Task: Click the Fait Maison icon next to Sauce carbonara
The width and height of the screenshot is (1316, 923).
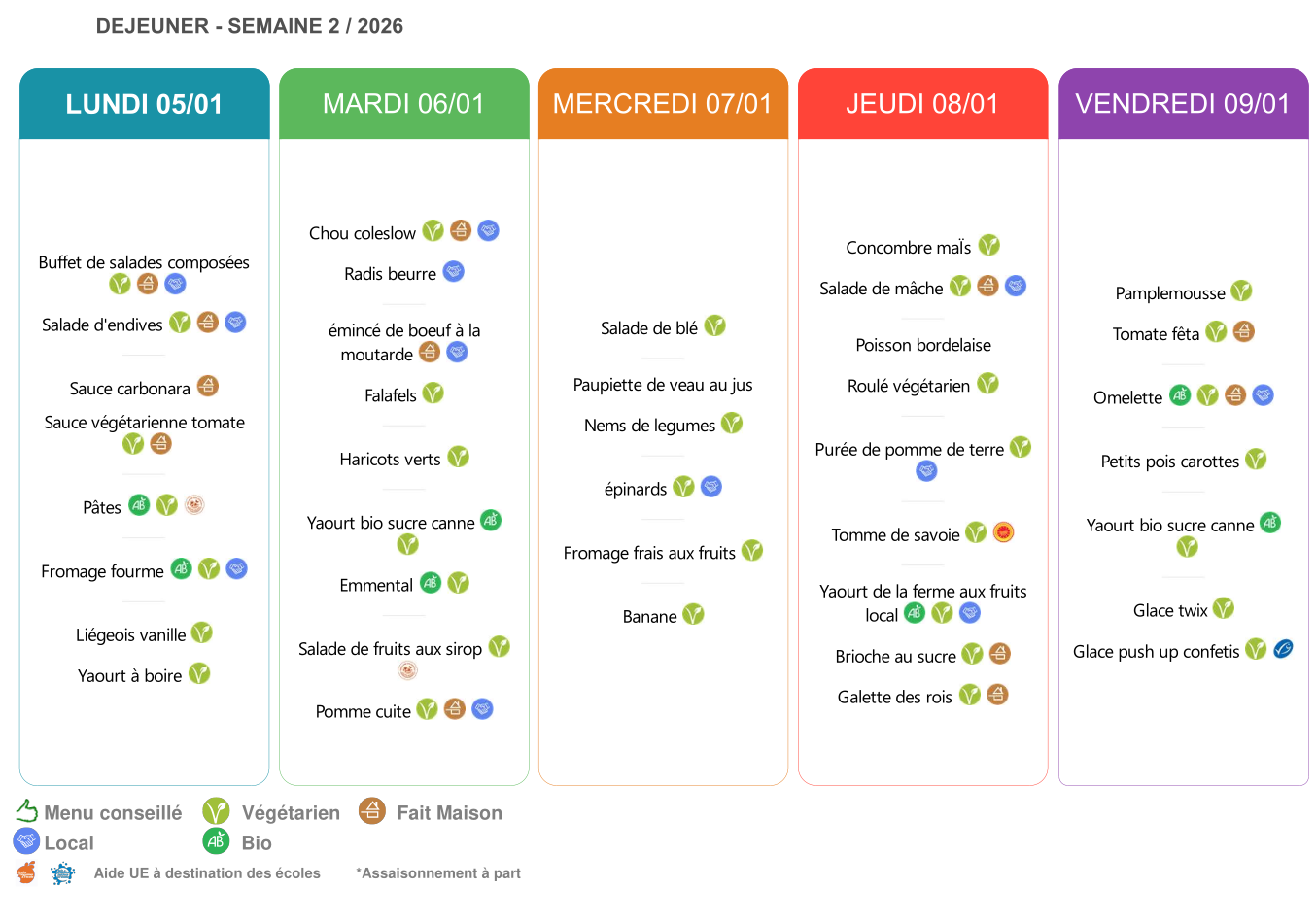Action: pyautogui.click(x=208, y=387)
